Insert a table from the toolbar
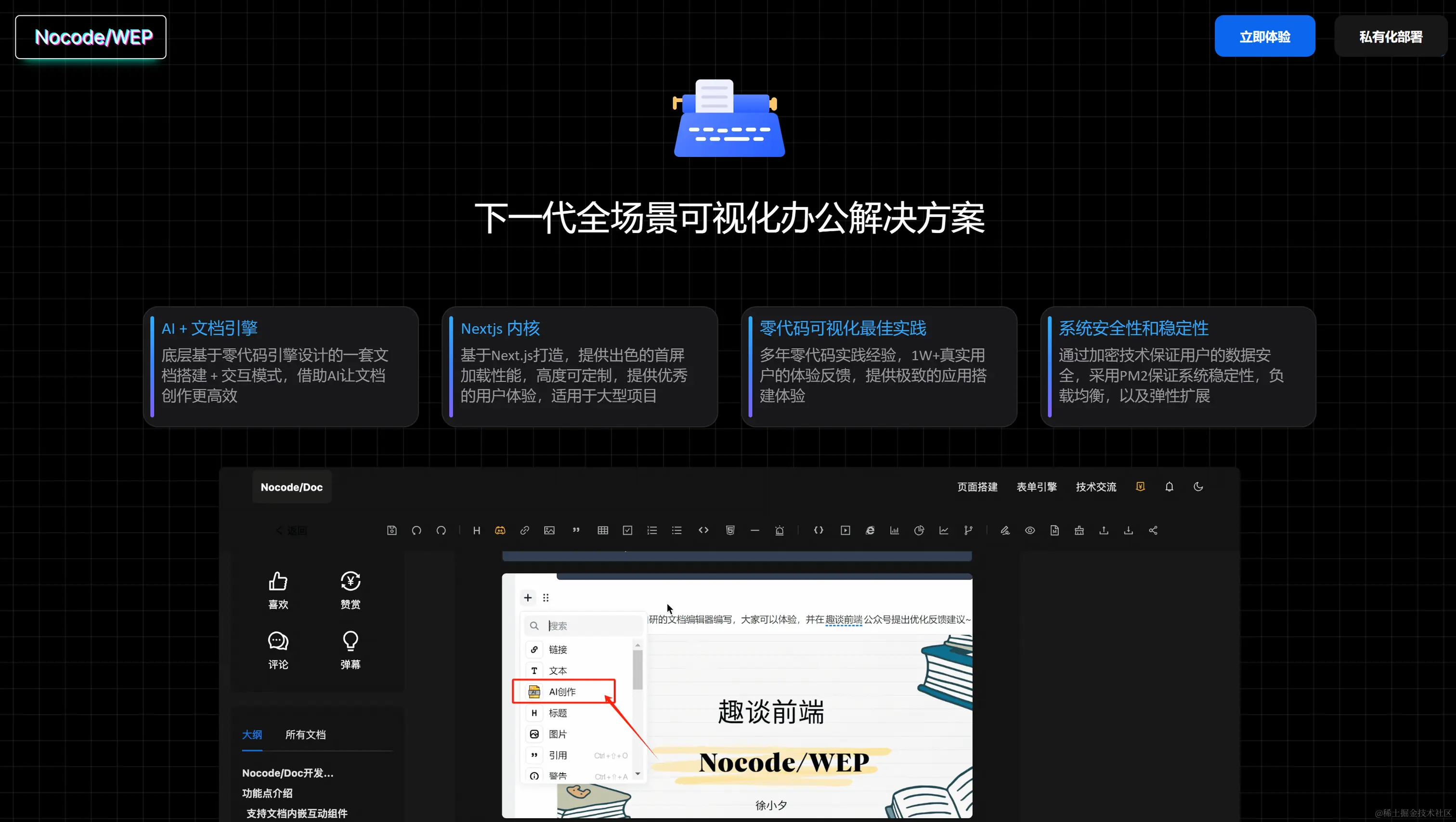 pyautogui.click(x=603, y=530)
